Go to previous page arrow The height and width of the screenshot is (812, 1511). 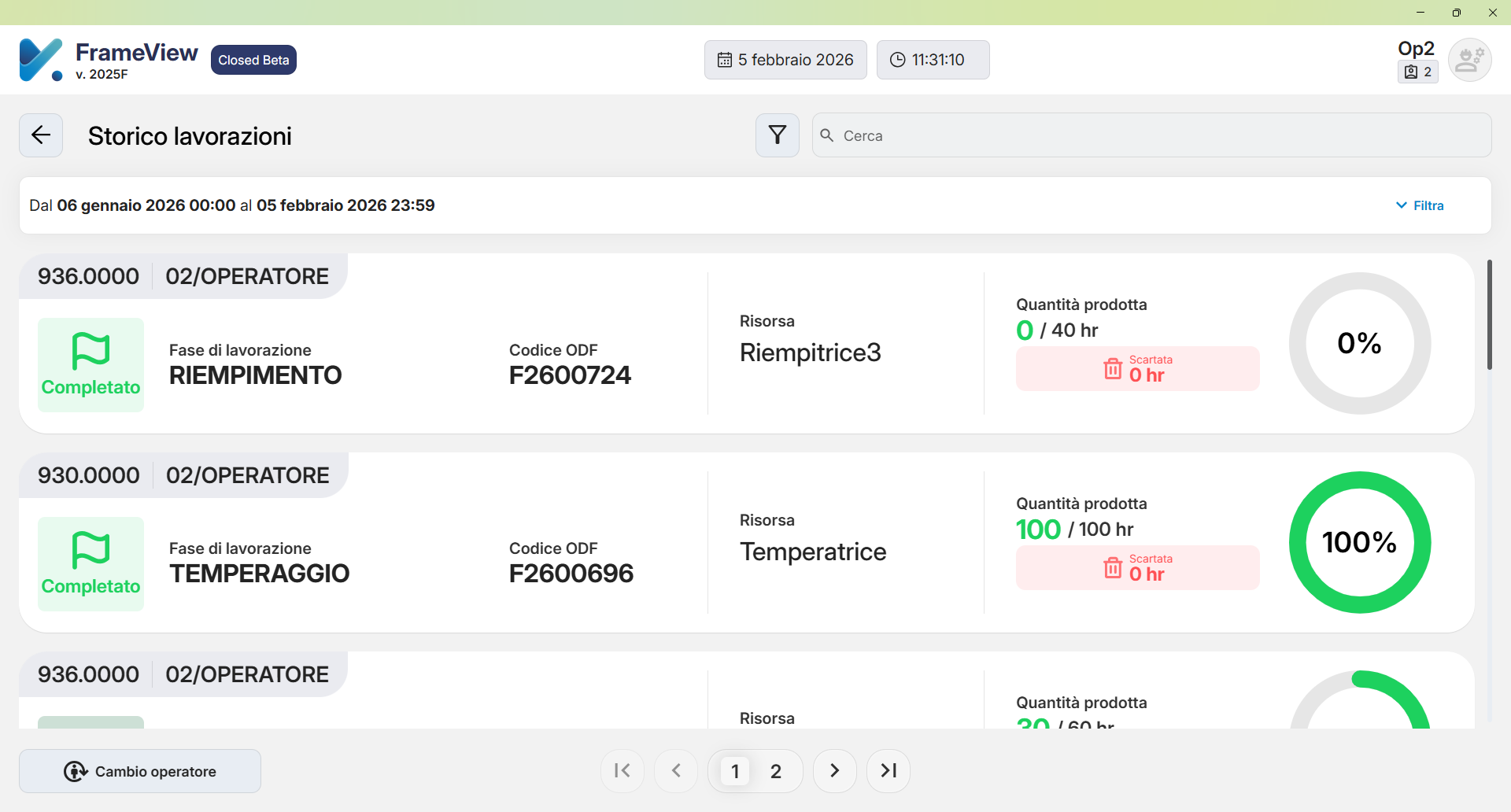[676, 771]
